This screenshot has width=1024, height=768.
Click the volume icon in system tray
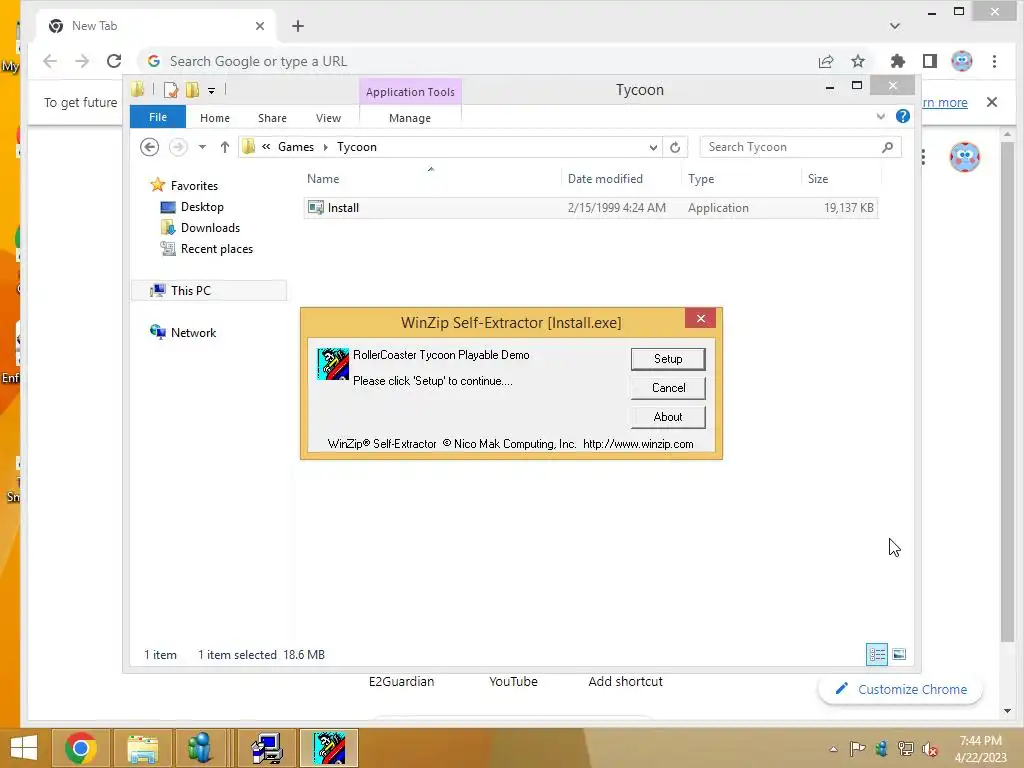[929, 748]
